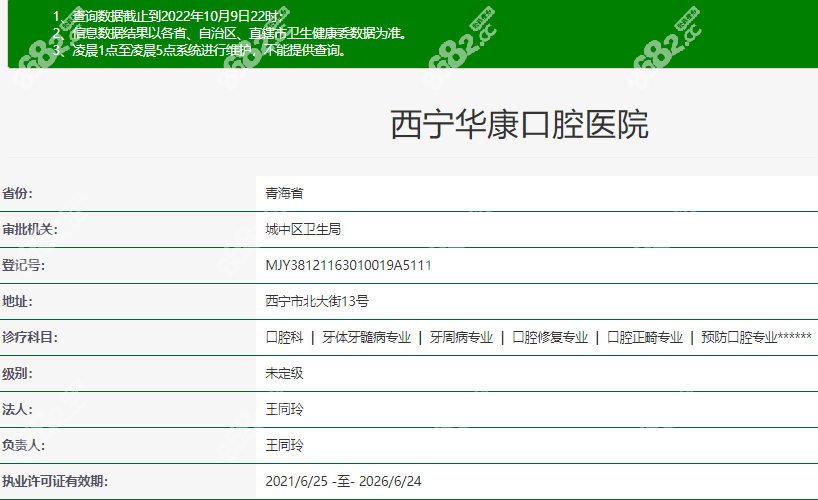
Task: Click the validity period 2021/6/25 -至- 2026/6/24
Action: [343, 481]
